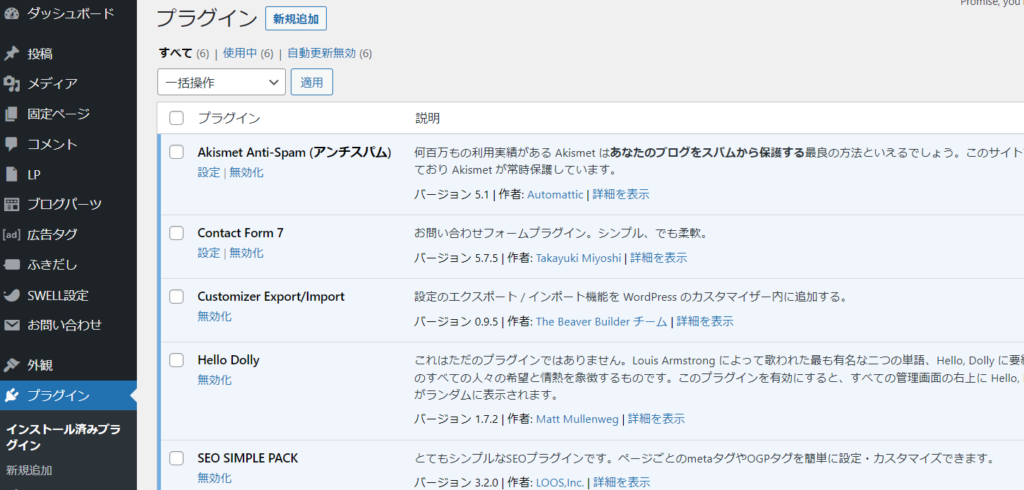Open the 広告タグ menu
The height and width of the screenshot is (490, 1024).
click(x=52, y=235)
